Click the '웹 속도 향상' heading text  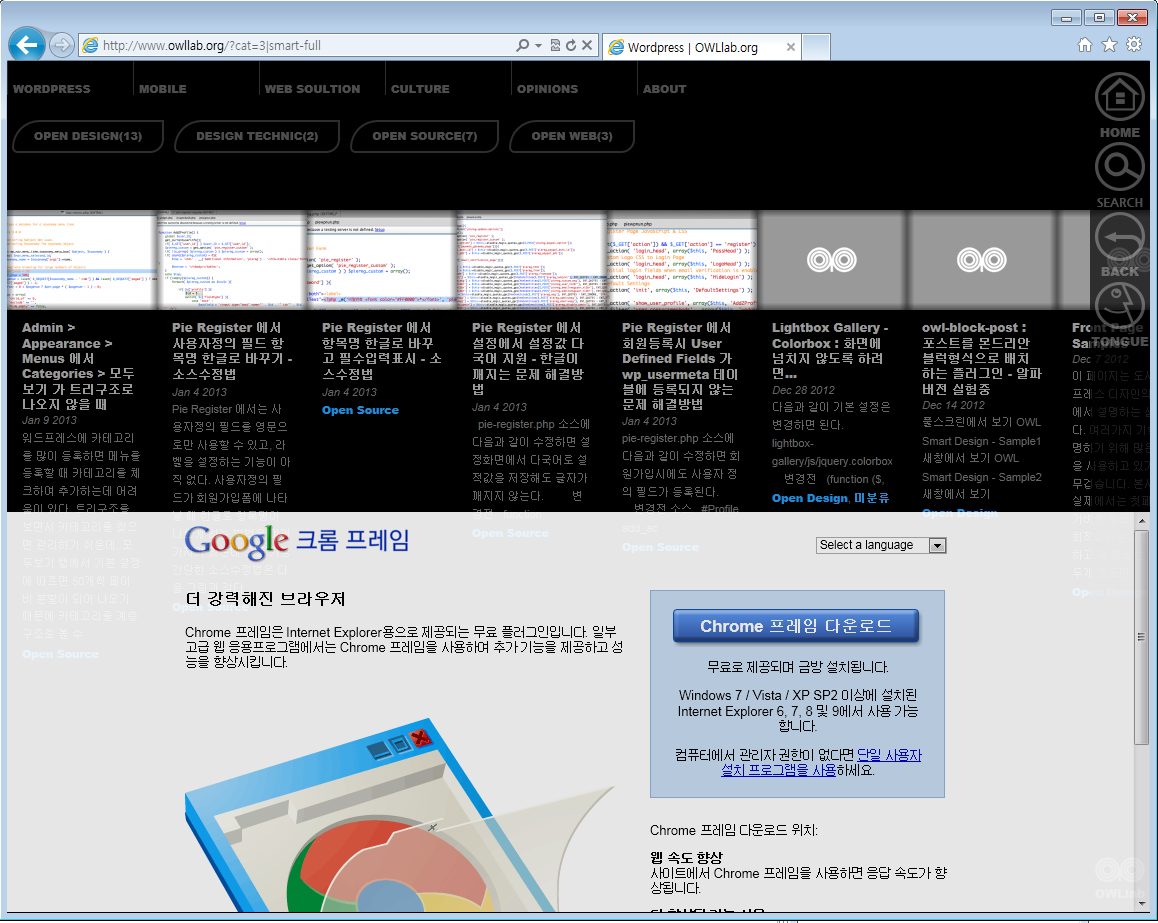[686, 858]
